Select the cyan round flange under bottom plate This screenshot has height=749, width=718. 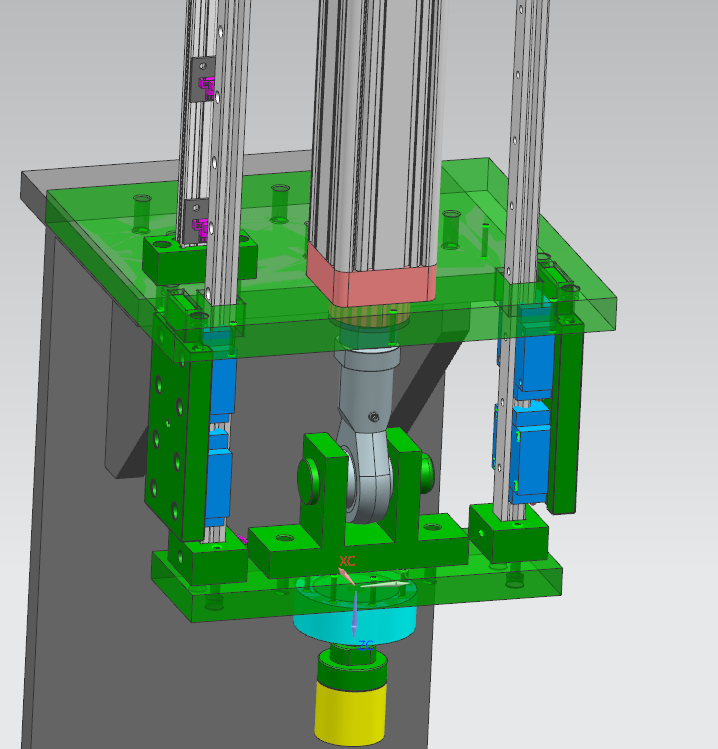coord(354,621)
